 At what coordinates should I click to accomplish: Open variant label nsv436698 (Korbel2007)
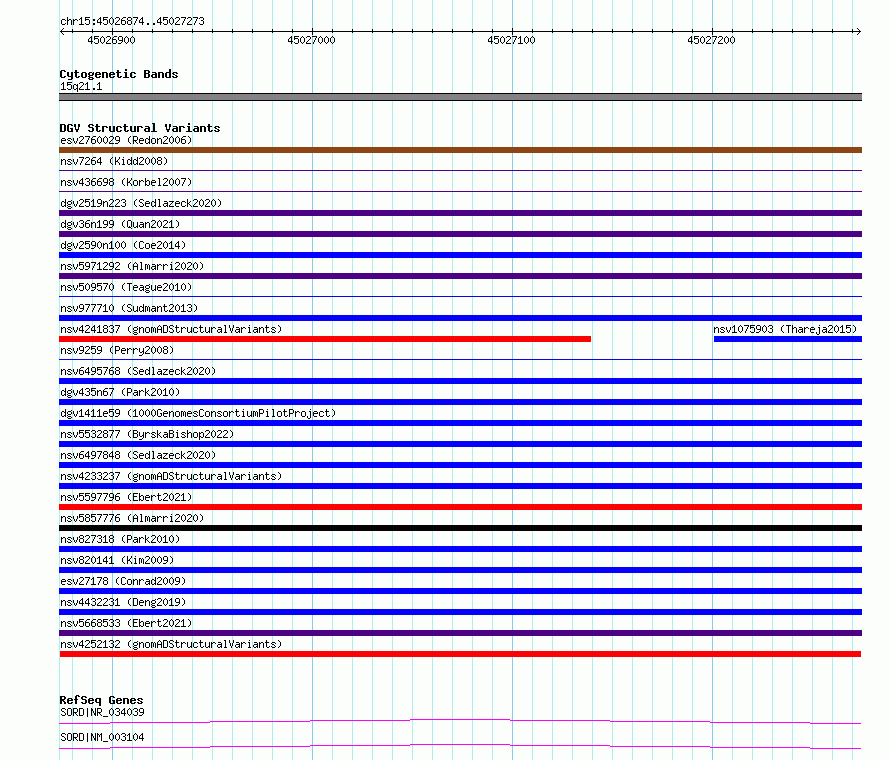126,182
